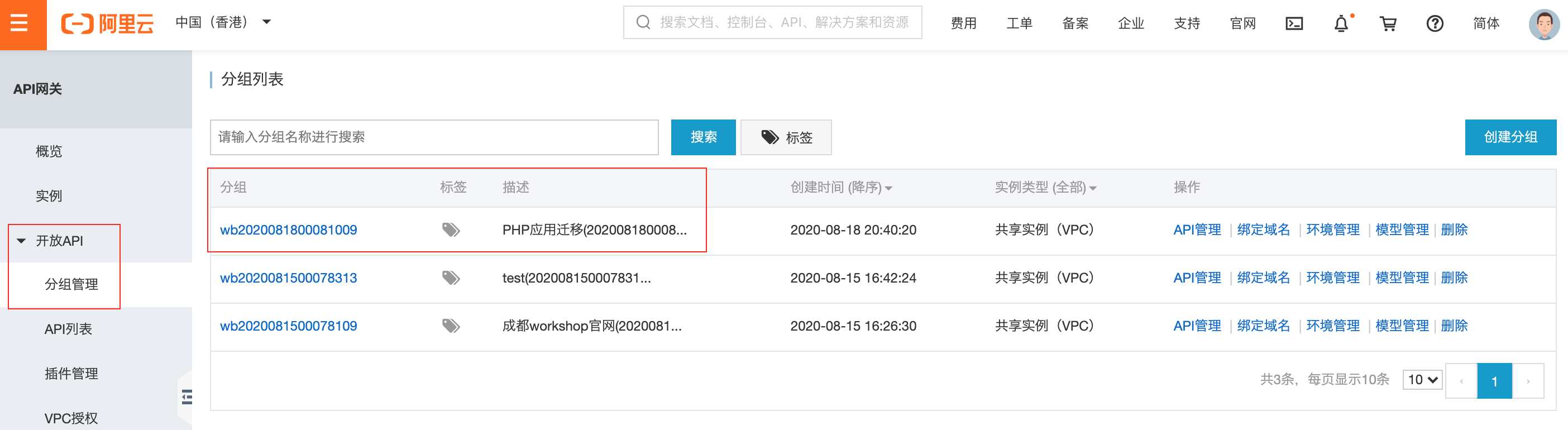Screen dimensions: 1568x430
Task: Go to 概览 in the sidebar
Action: point(49,151)
